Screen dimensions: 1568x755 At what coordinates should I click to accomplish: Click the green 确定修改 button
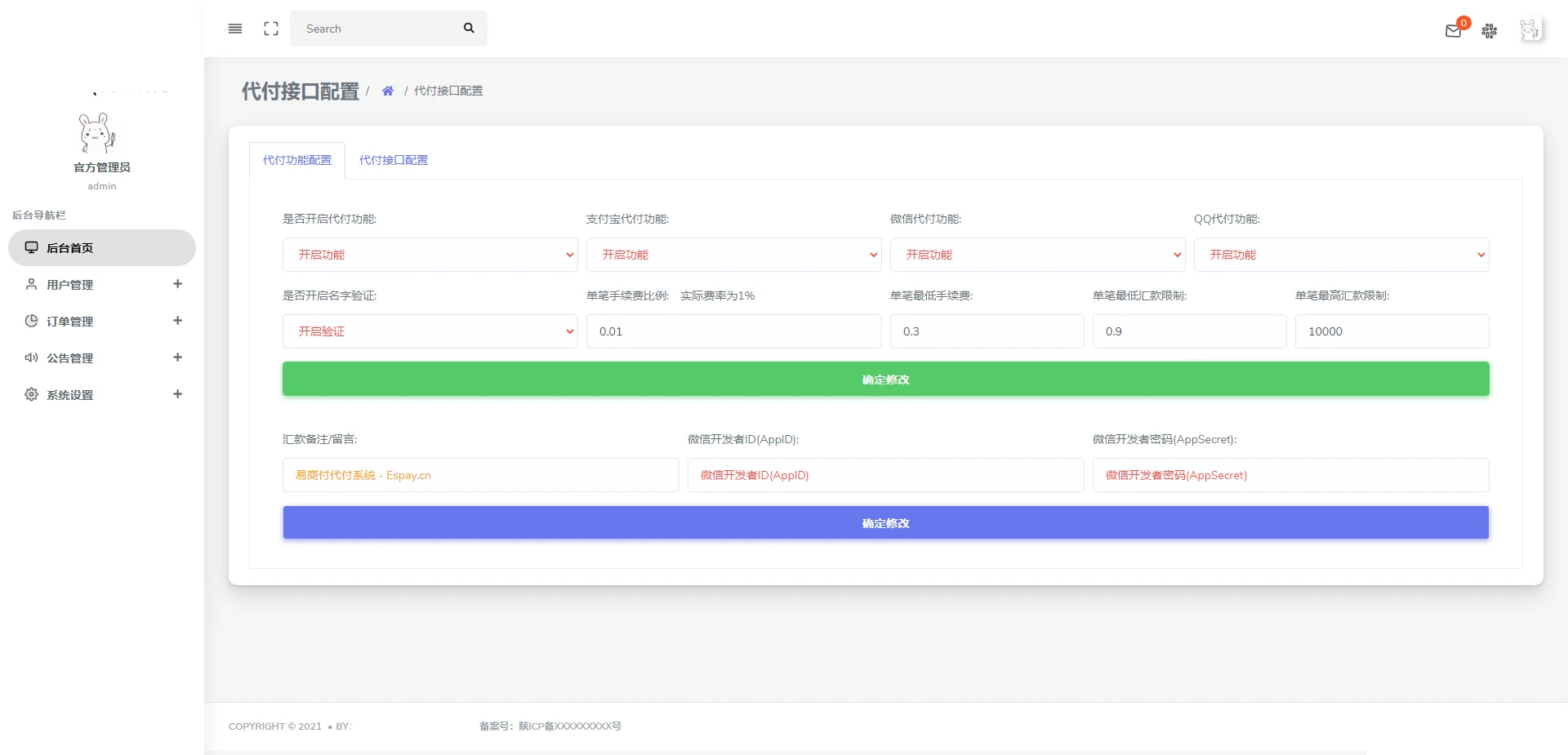coord(886,379)
